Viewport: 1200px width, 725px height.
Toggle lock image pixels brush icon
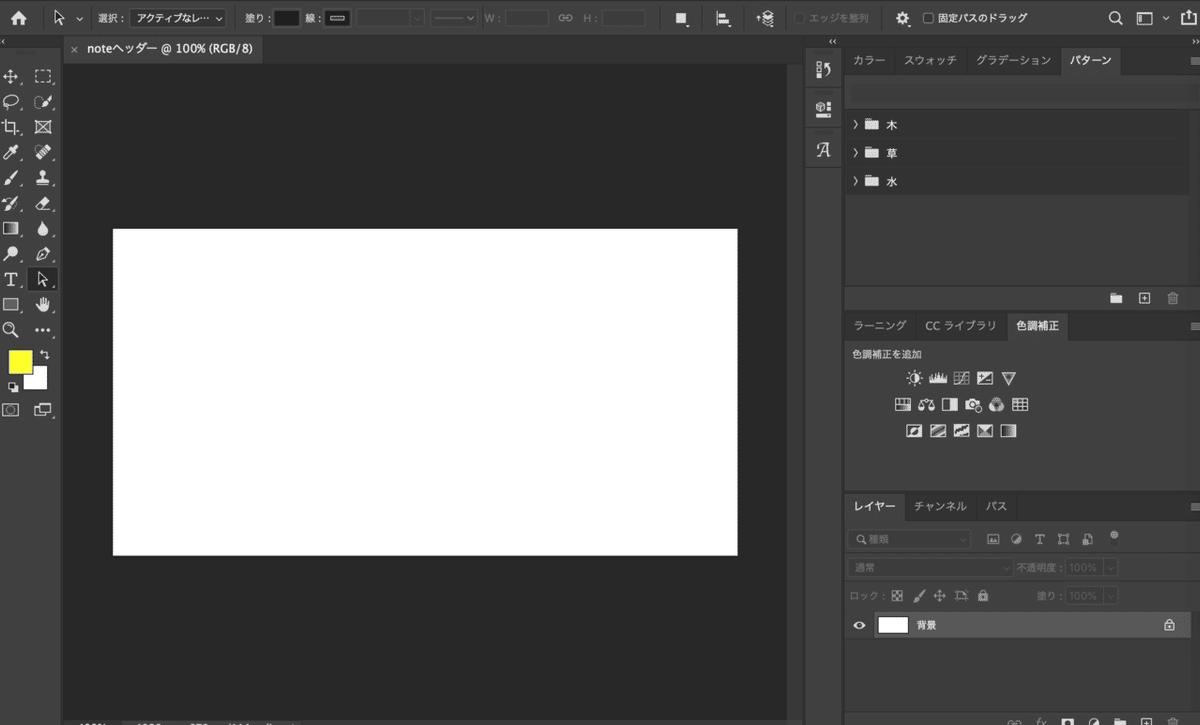tap(919, 595)
